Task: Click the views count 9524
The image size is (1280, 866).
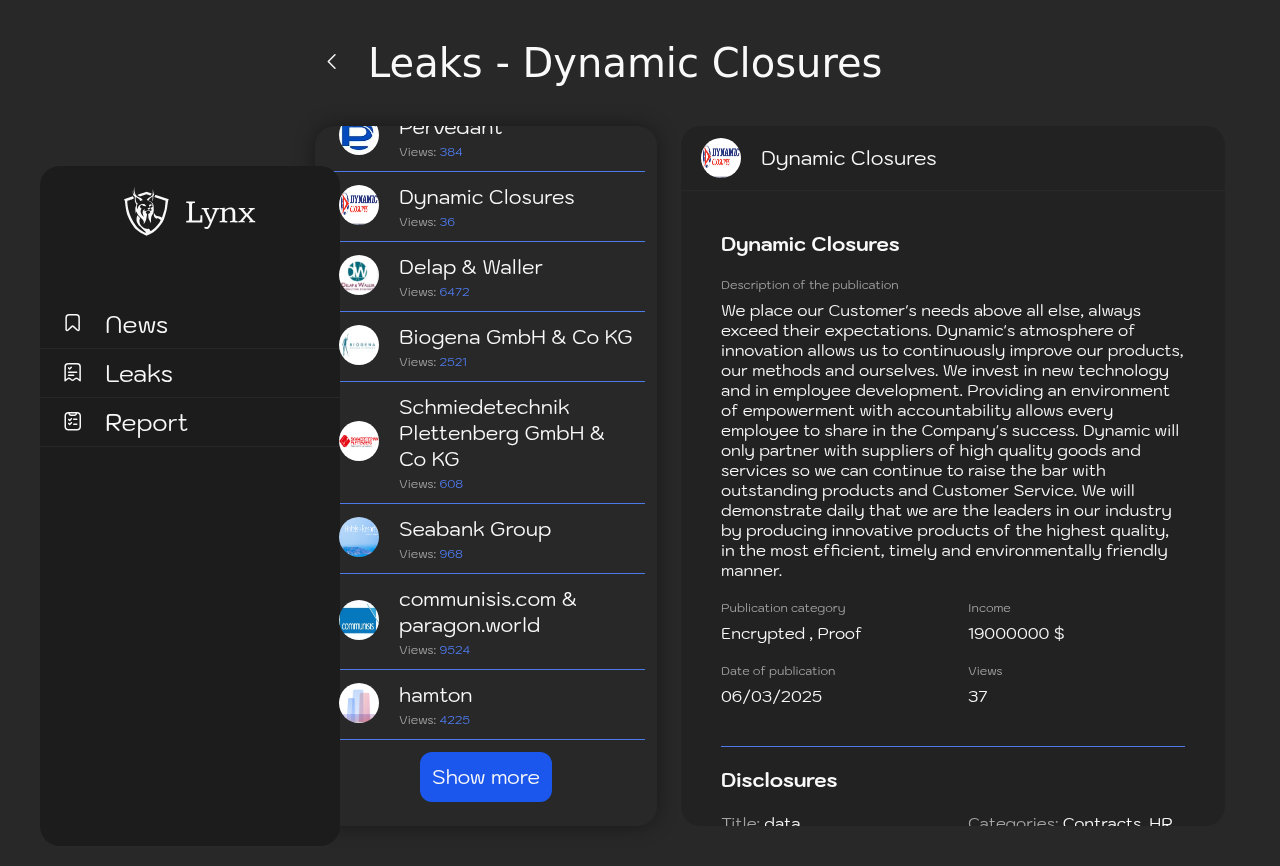Action: click(454, 650)
